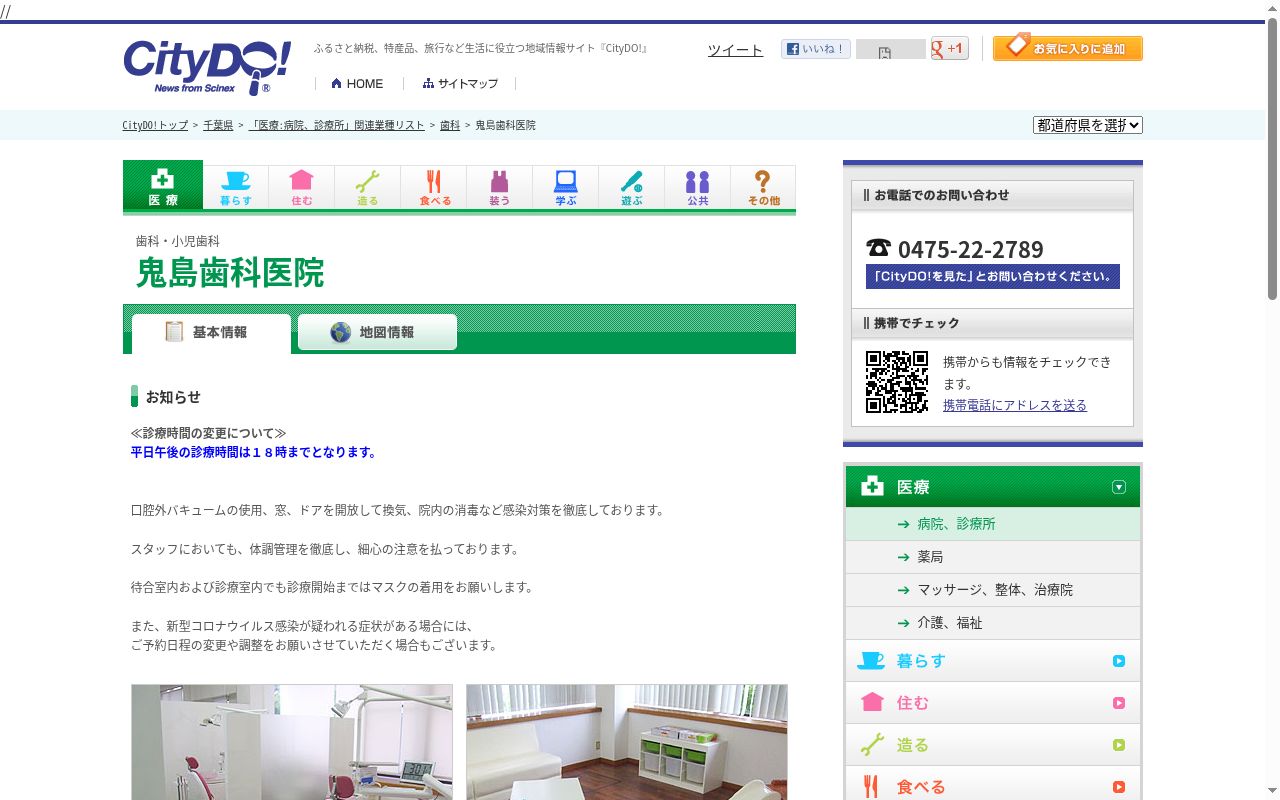Open the 食べる dining category icon
Screen dimensions: 1280x800
(434, 187)
